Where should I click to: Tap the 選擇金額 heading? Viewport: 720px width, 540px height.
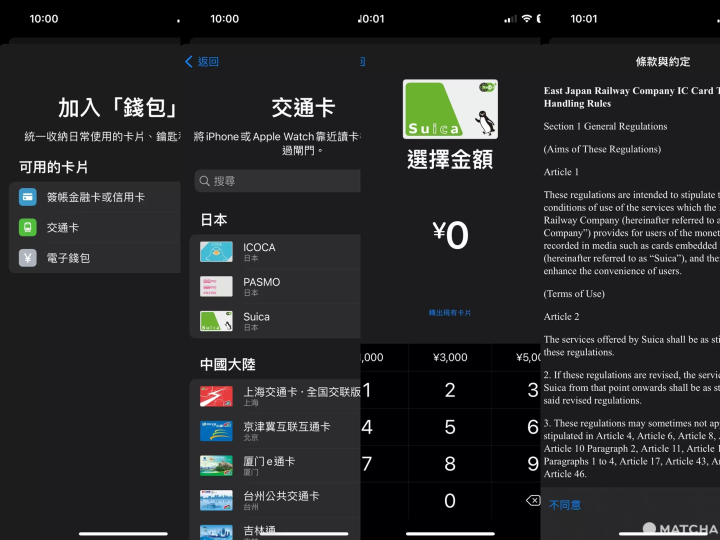450,159
